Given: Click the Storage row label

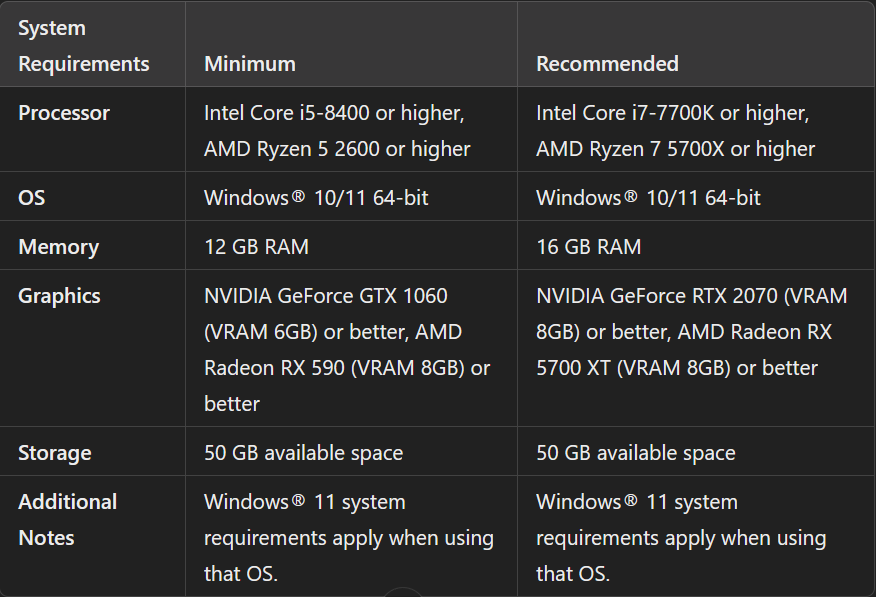Looking at the screenshot, I should [55, 453].
